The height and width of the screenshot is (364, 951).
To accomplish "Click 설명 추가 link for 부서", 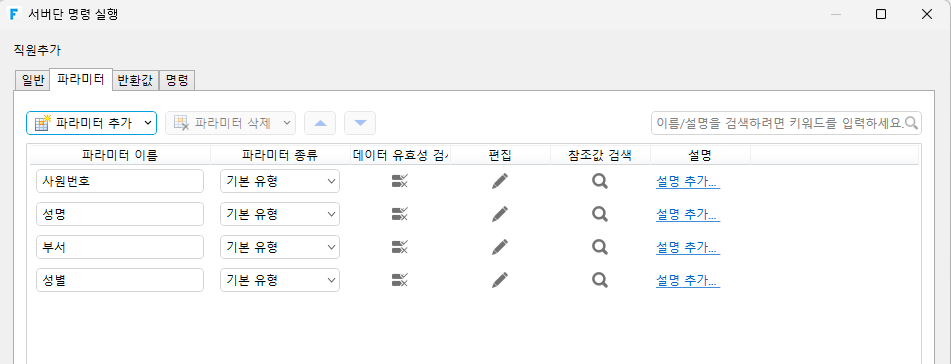I will [688, 247].
